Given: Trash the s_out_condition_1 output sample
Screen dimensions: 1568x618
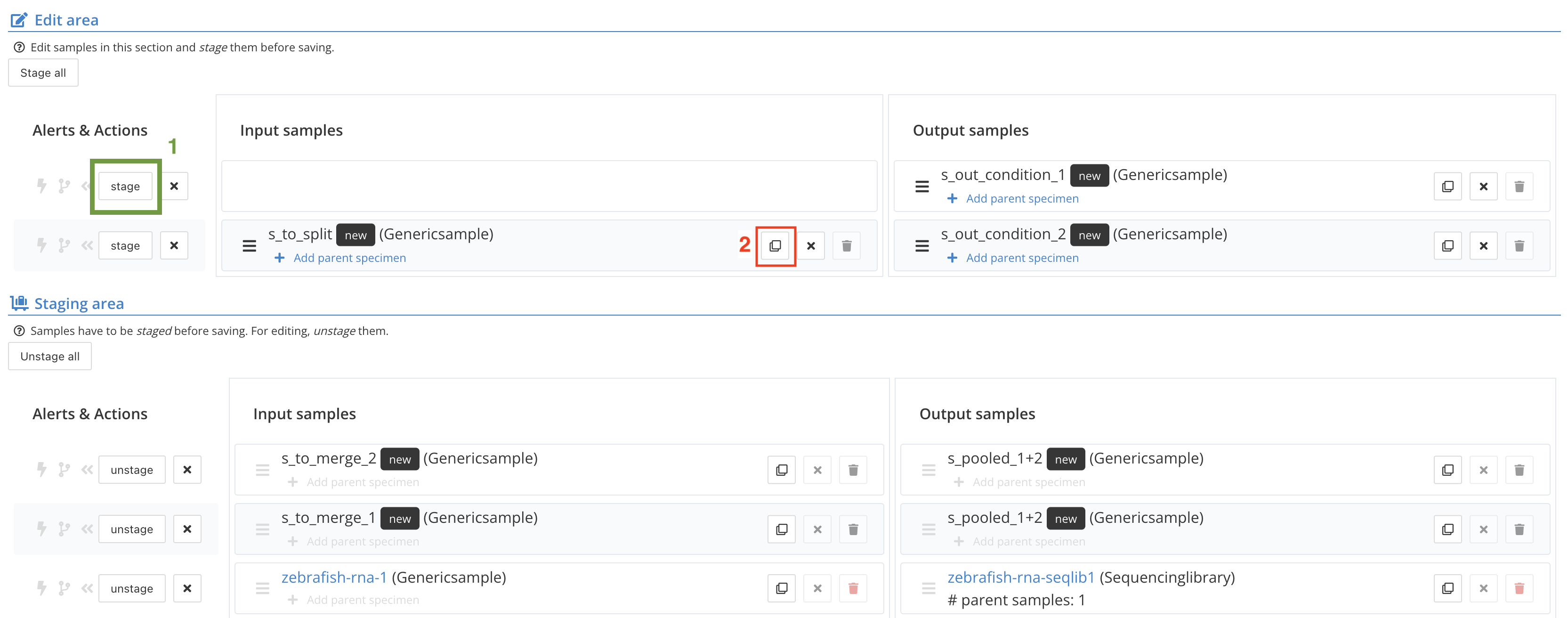Looking at the screenshot, I should click(1520, 187).
